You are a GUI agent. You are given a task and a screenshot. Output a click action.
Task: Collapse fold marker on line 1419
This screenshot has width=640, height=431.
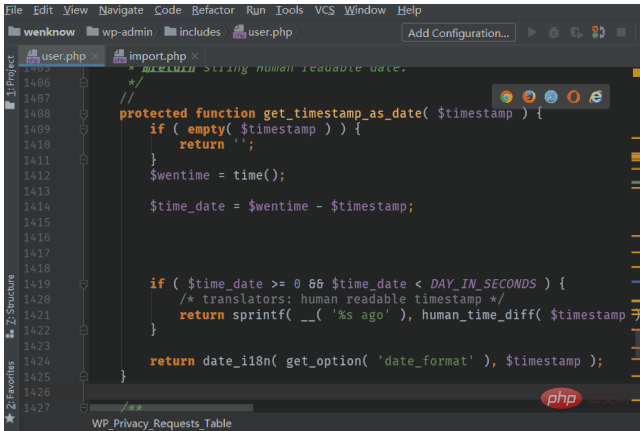tap(84, 284)
